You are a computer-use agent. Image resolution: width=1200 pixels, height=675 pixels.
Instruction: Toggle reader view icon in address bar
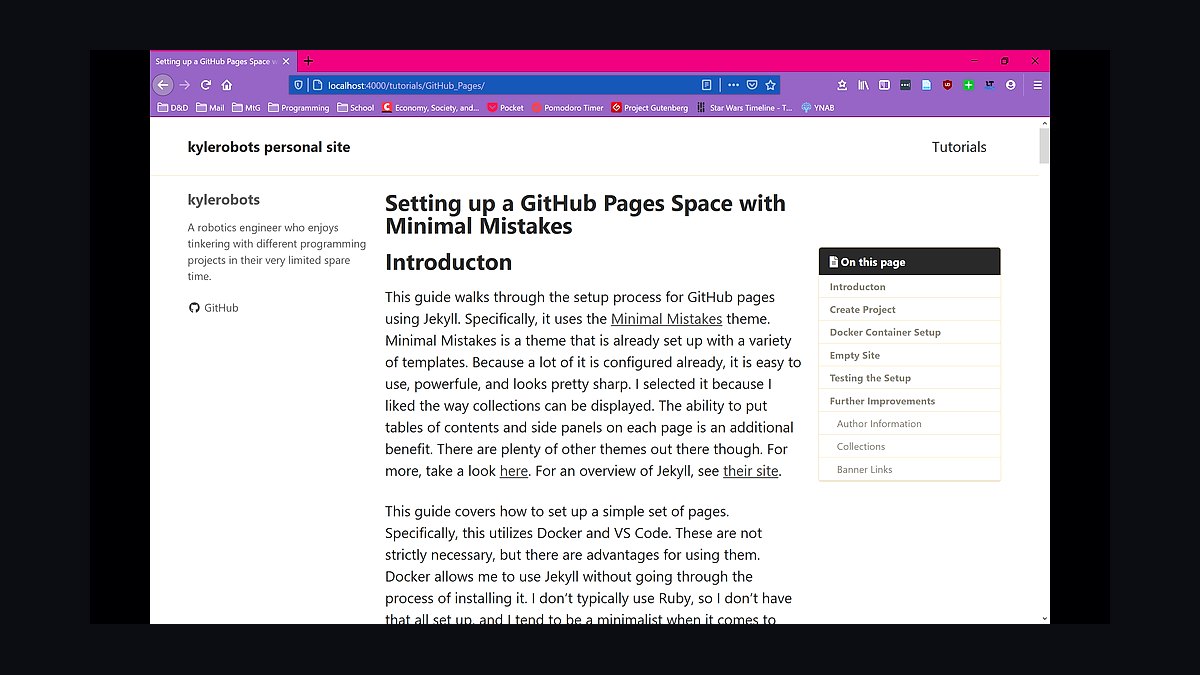point(706,85)
